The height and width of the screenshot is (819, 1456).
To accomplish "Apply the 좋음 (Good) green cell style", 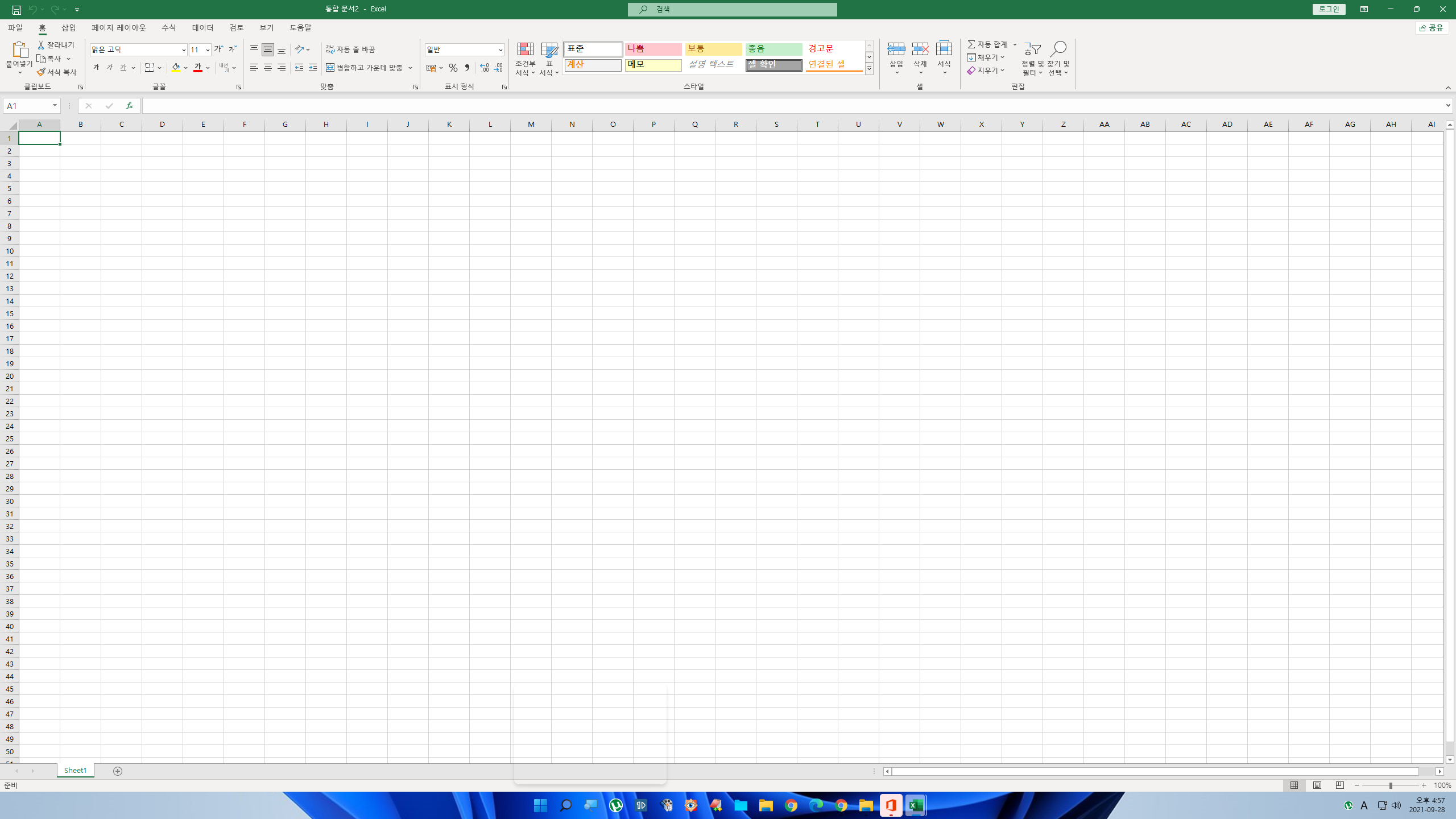I will click(773, 49).
